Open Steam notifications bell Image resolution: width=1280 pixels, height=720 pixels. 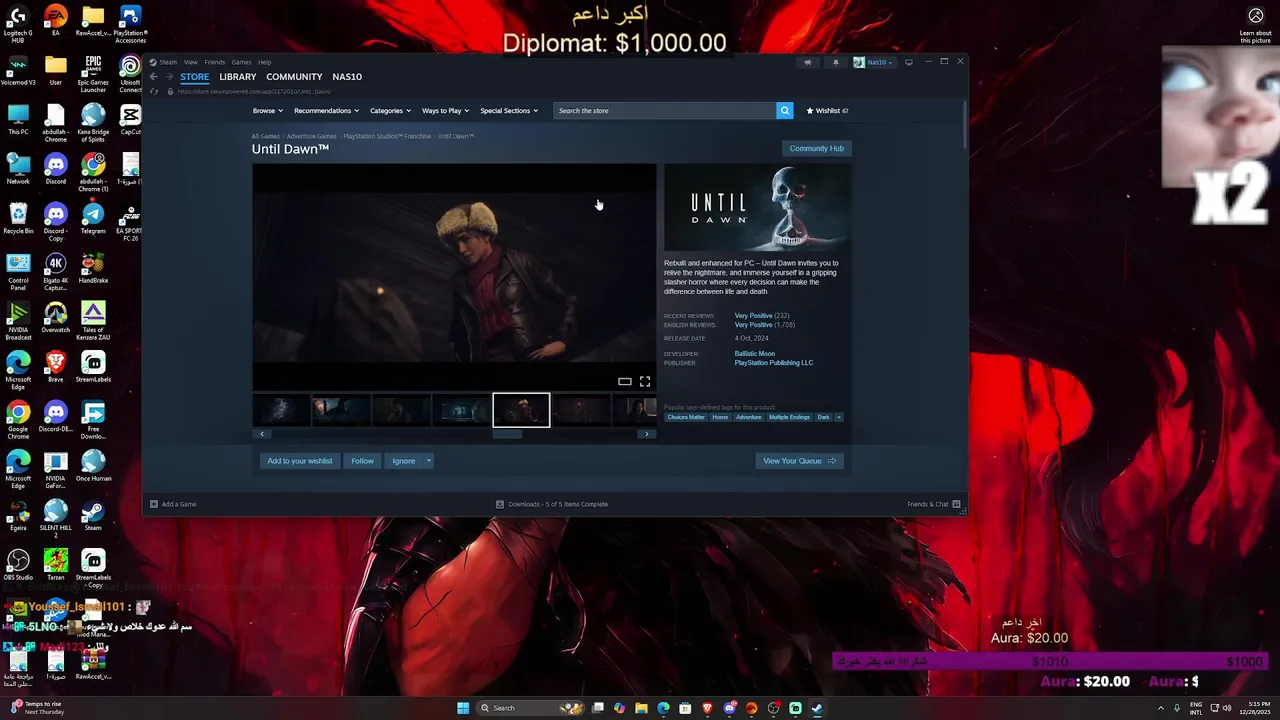(836, 62)
